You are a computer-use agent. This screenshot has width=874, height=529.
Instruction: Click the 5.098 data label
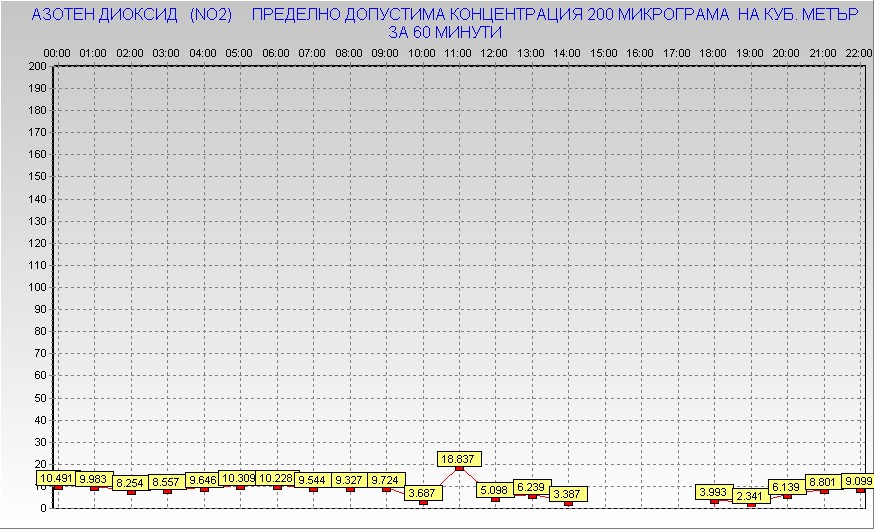pyautogui.click(x=495, y=490)
